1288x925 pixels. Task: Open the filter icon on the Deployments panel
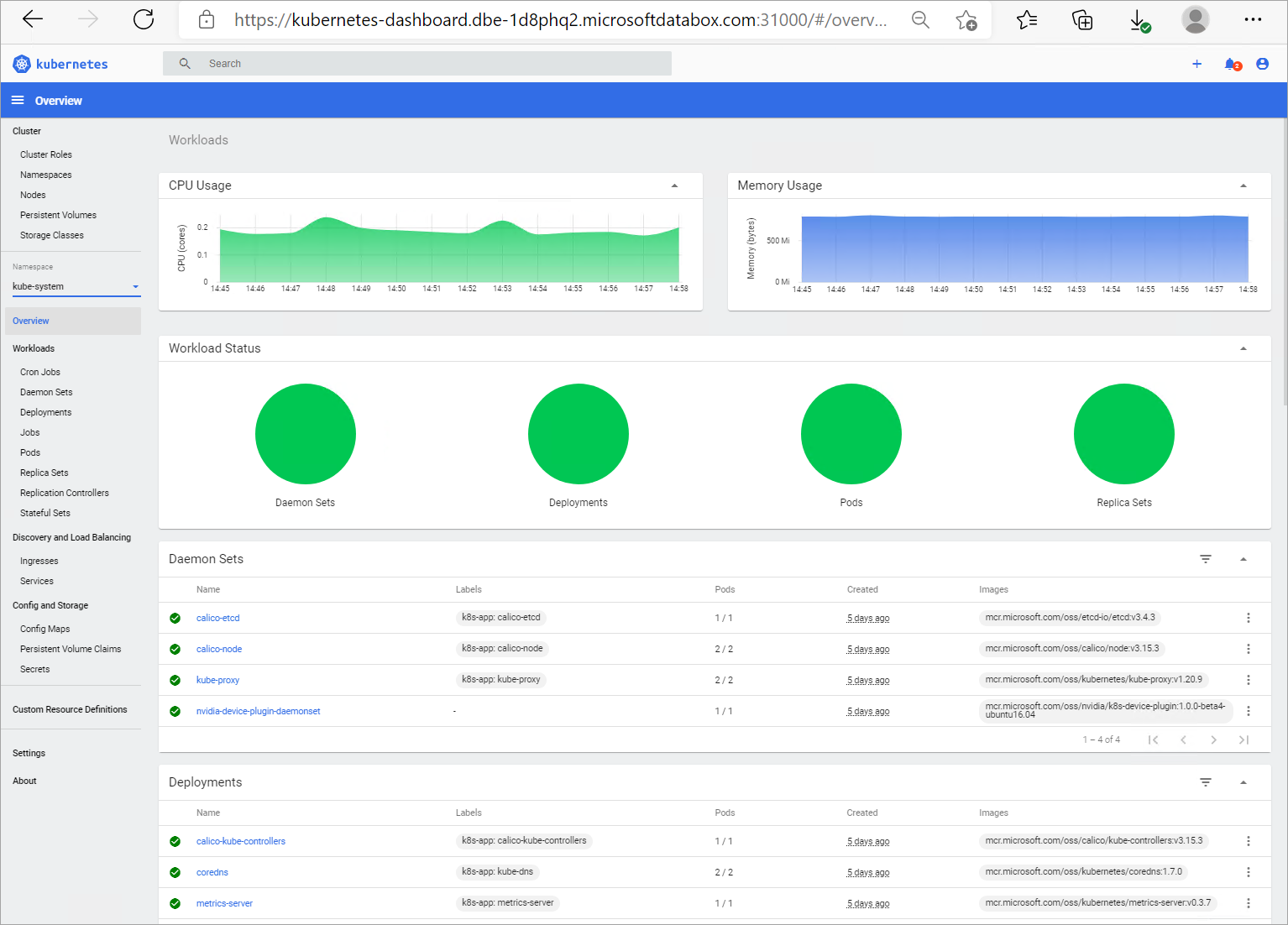coord(1206,781)
